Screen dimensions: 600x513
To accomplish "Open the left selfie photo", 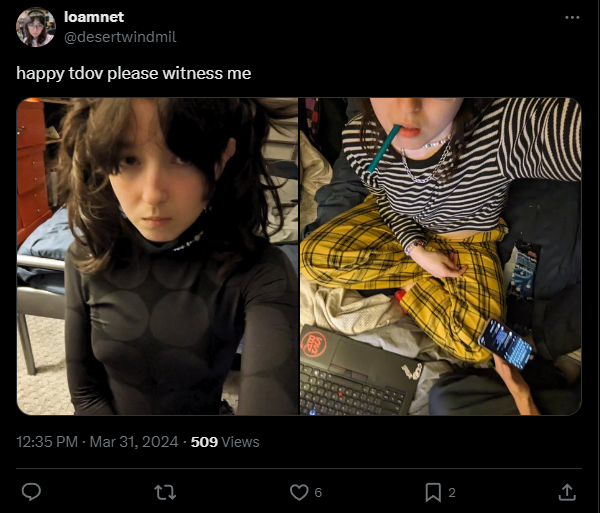I will tap(157, 256).
